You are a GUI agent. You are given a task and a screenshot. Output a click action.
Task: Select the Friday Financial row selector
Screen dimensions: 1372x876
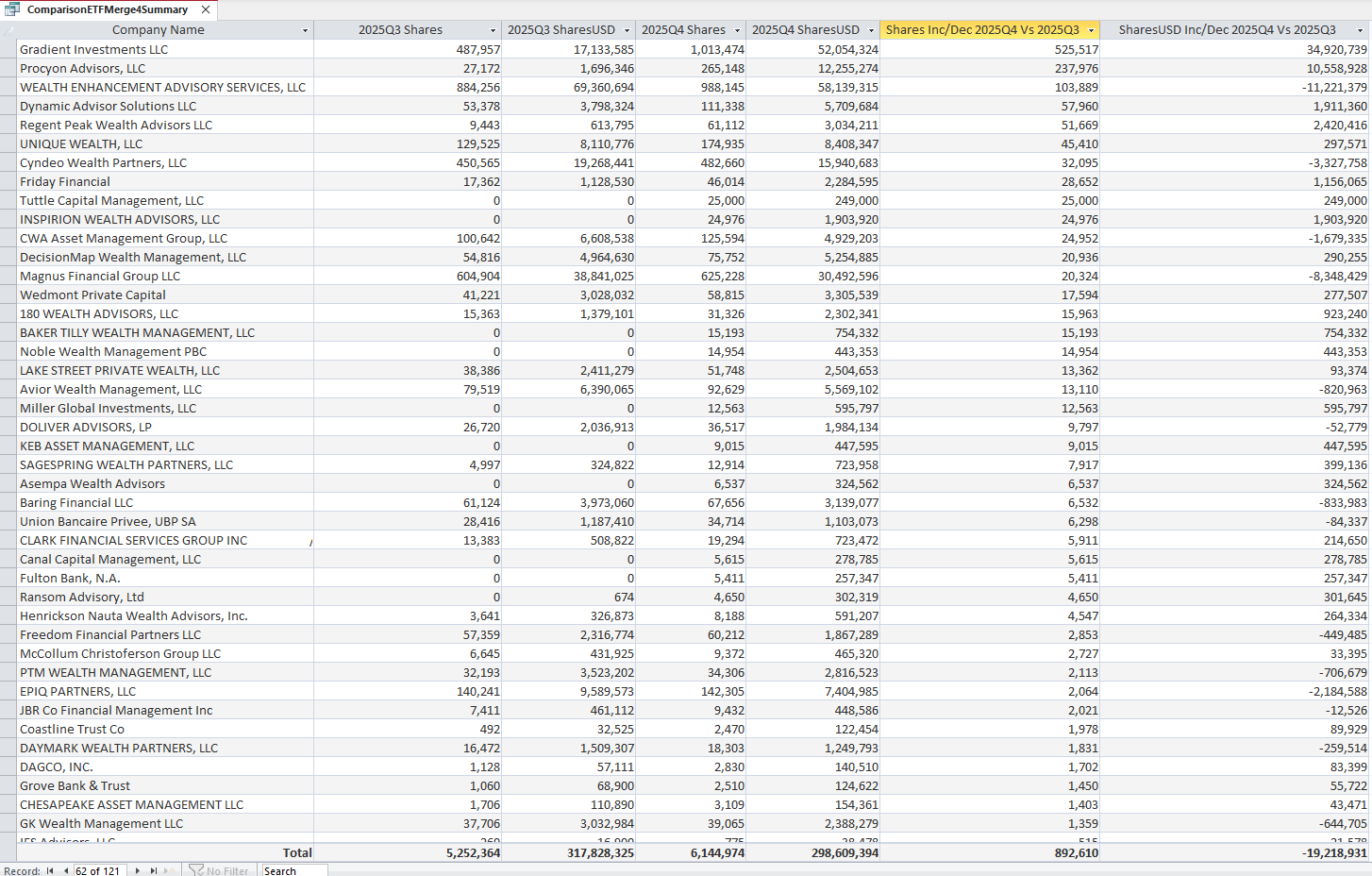(9, 181)
